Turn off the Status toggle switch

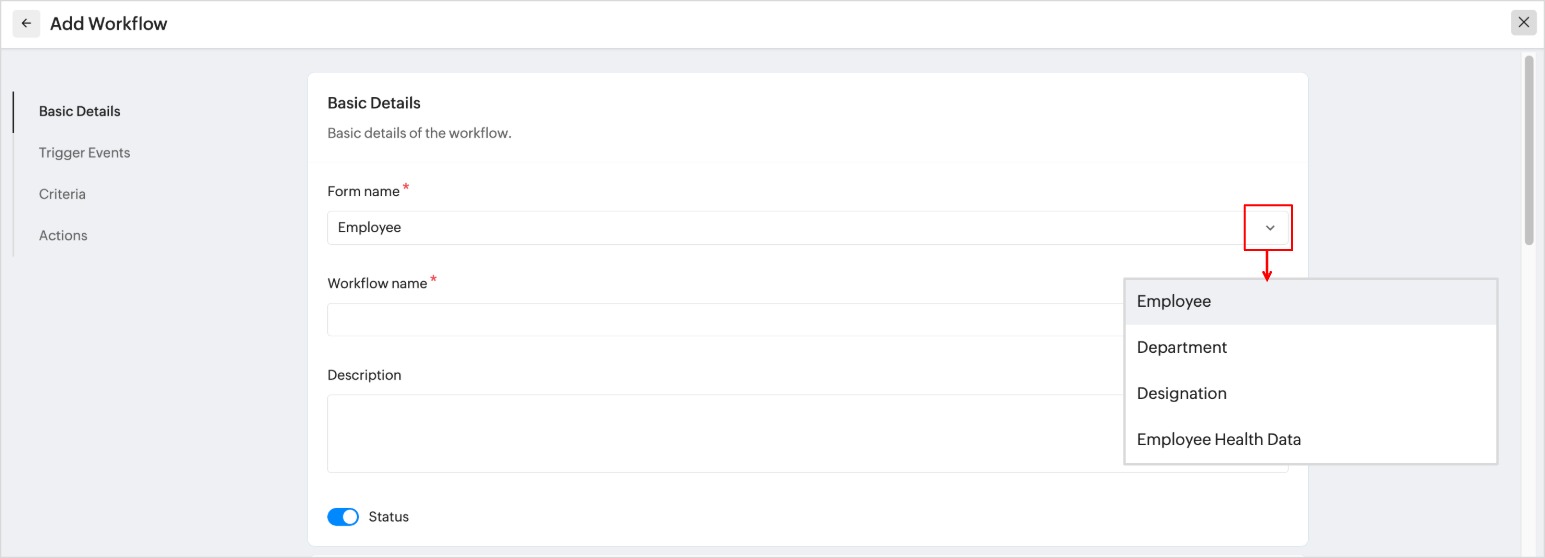(343, 517)
